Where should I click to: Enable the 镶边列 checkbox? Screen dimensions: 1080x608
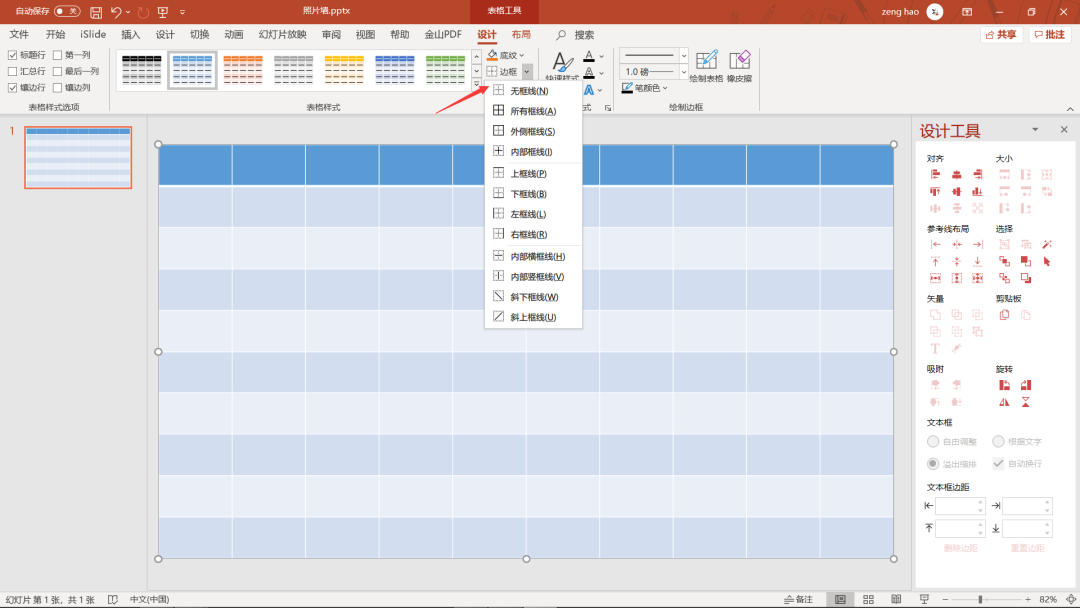[58, 87]
